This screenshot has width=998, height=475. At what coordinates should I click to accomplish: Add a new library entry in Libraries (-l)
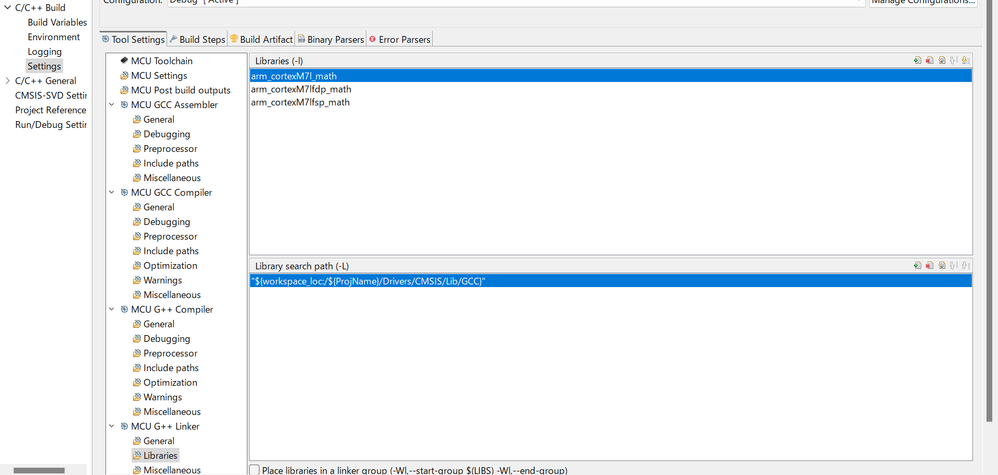pos(917,60)
